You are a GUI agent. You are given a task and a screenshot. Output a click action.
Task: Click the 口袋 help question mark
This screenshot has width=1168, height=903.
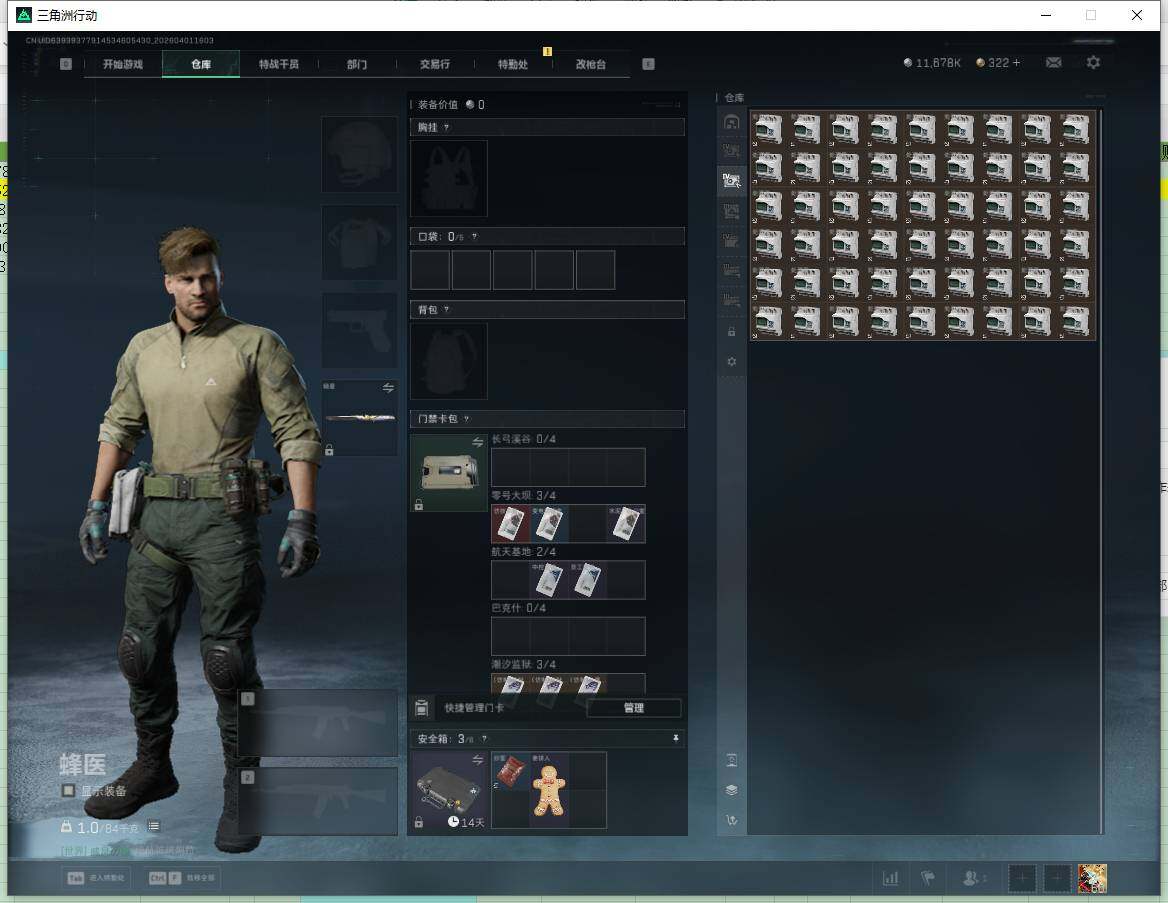coord(474,237)
